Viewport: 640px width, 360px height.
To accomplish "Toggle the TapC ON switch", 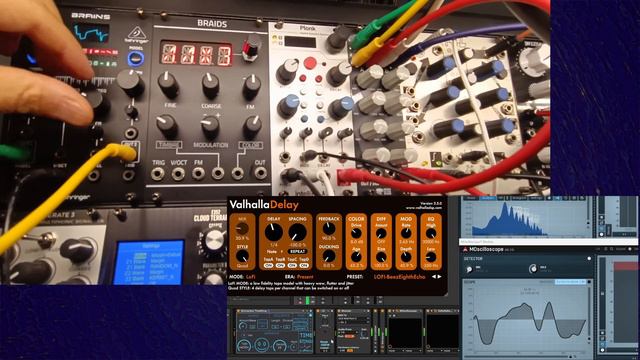I will tap(292, 265).
